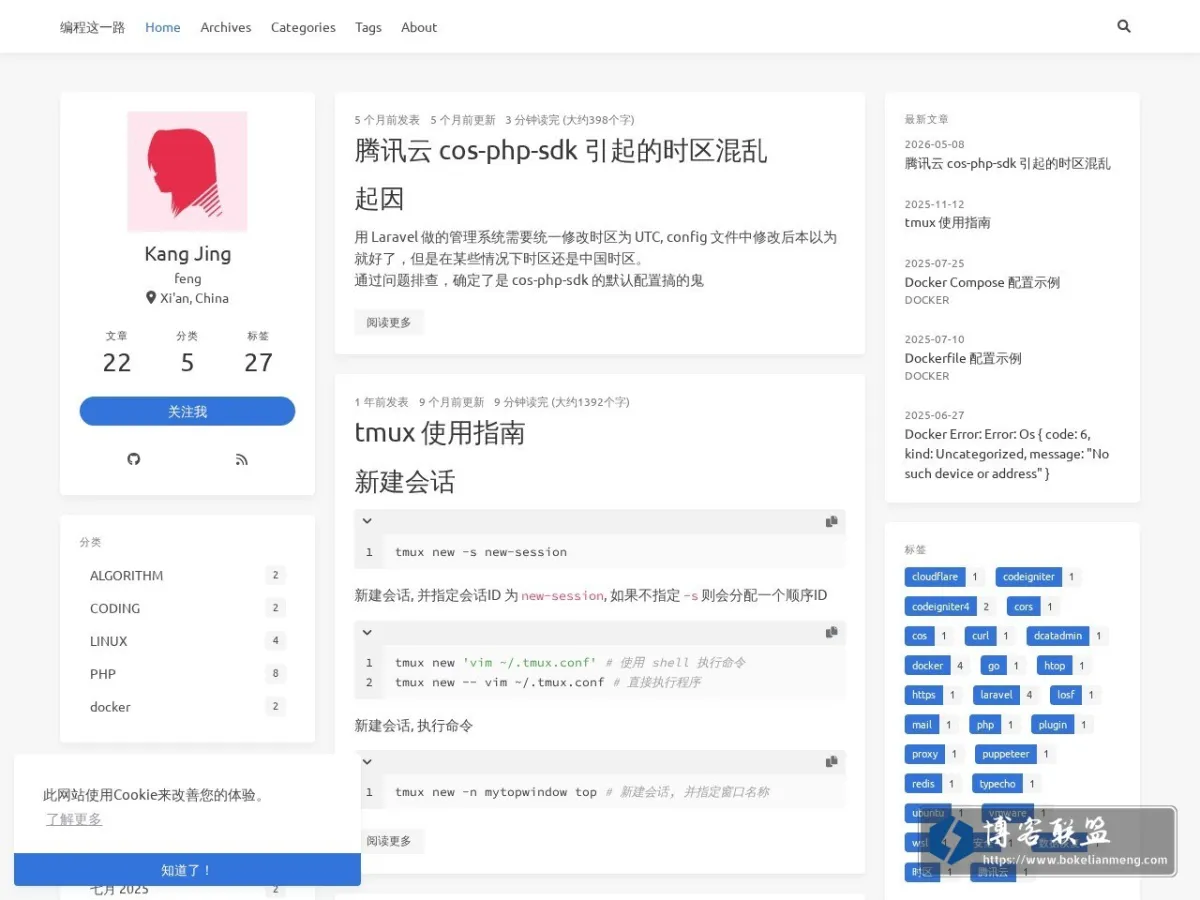The width and height of the screenshot is (1200, 900).
Task: Select the cloudflare tag
Action: click(x=935, y=577)
